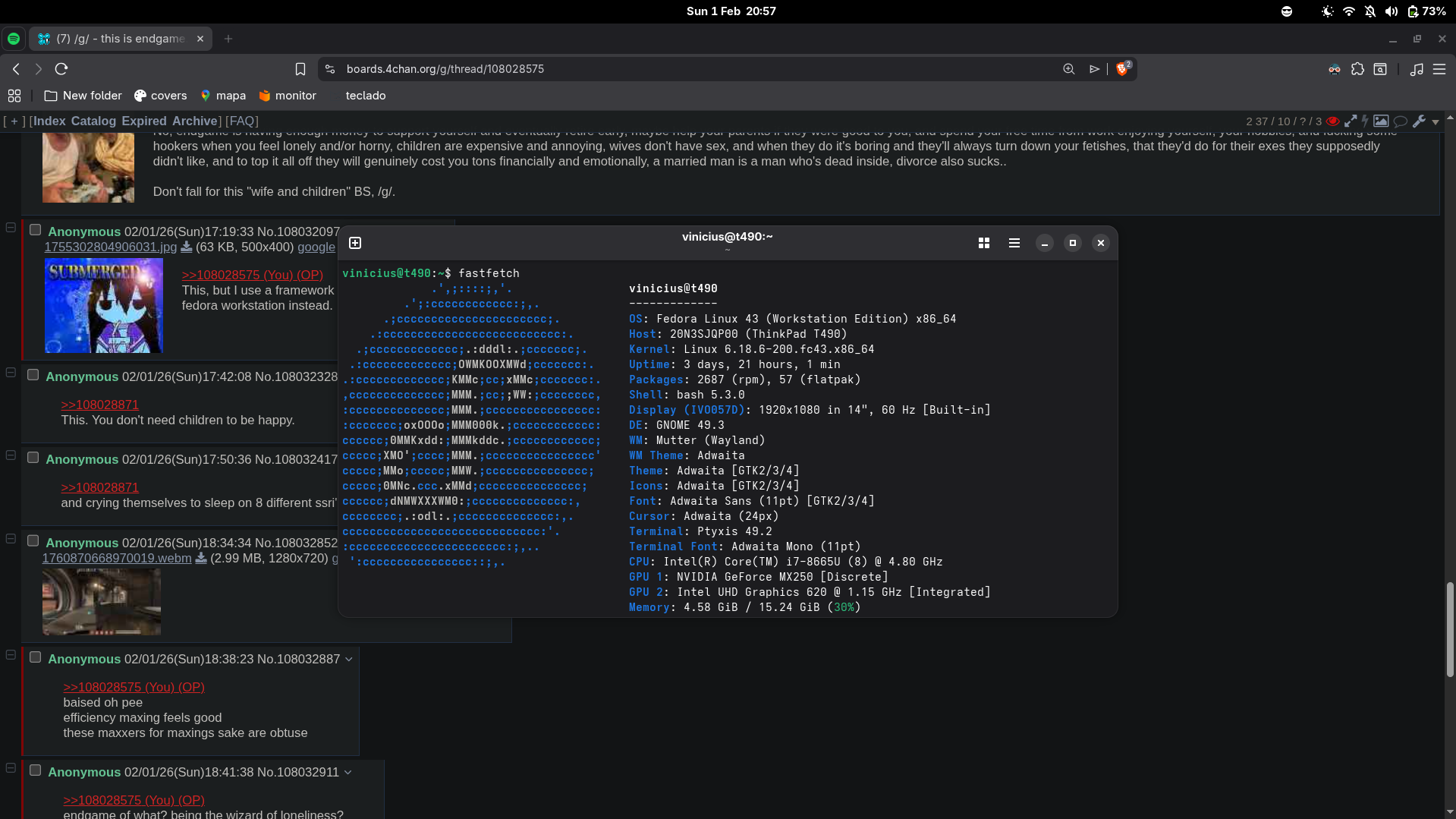This screenshot has height=819, width=1456.
Task: Collapse the reply No.108032328 with the minus button
Action: pyautogui.click(x=11, y=373)
